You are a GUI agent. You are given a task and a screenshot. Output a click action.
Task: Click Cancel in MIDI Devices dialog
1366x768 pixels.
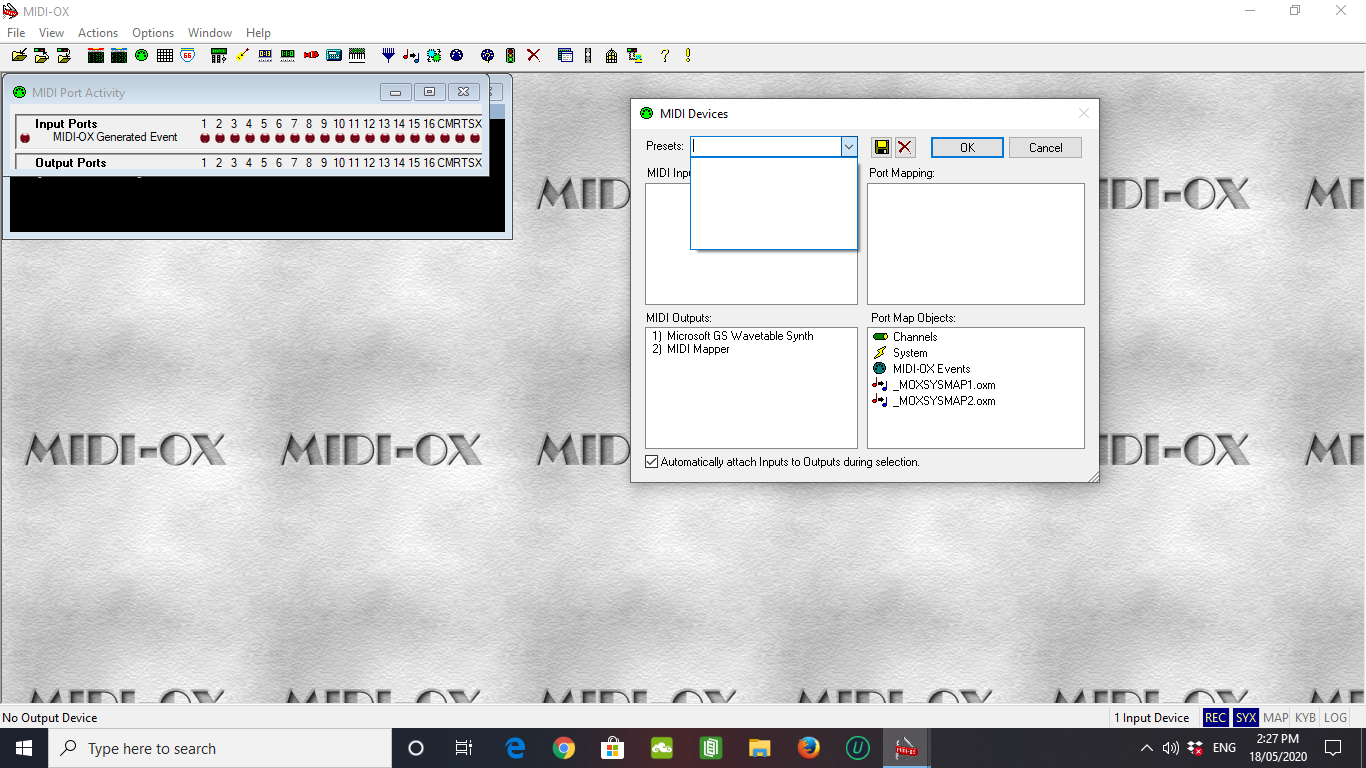[1045, 147]
